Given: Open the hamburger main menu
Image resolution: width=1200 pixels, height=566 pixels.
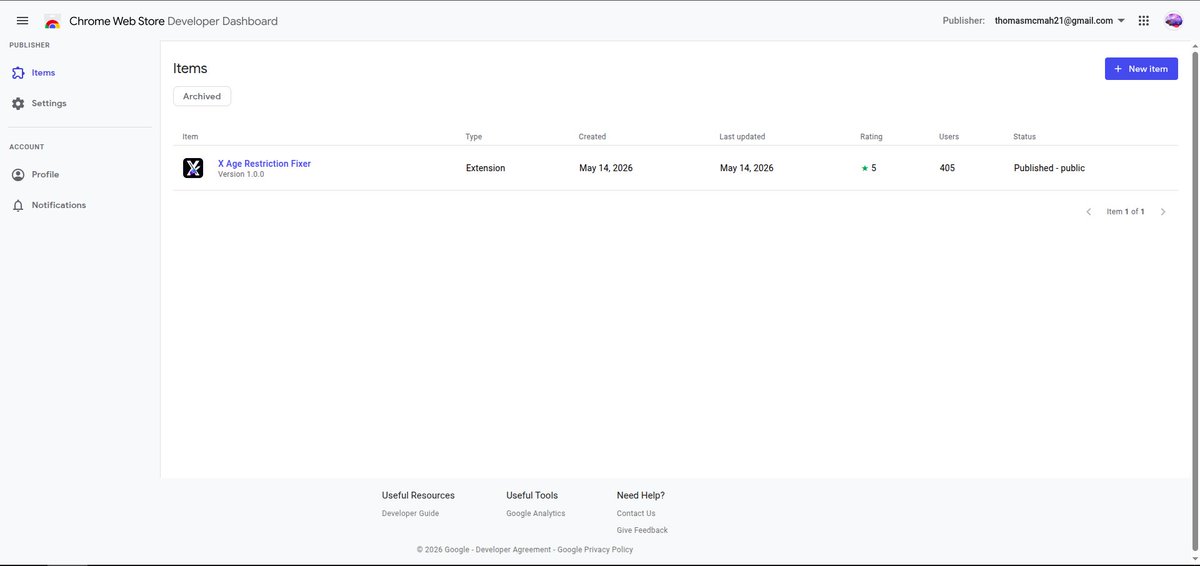Looking at the screenshot, I should pyautogui.click(x=22, y=21).
